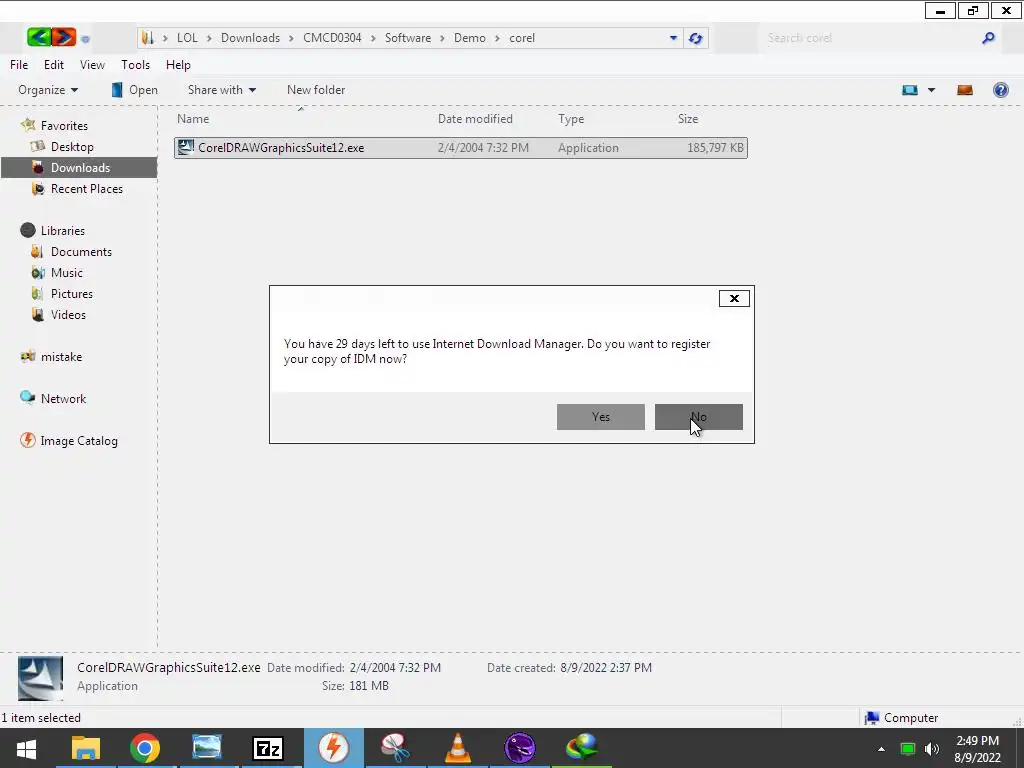Click the refresh icon beside the address bar
Viewport: 1024px width, 768px height.
pyautogui.click(x=696, y=39)
